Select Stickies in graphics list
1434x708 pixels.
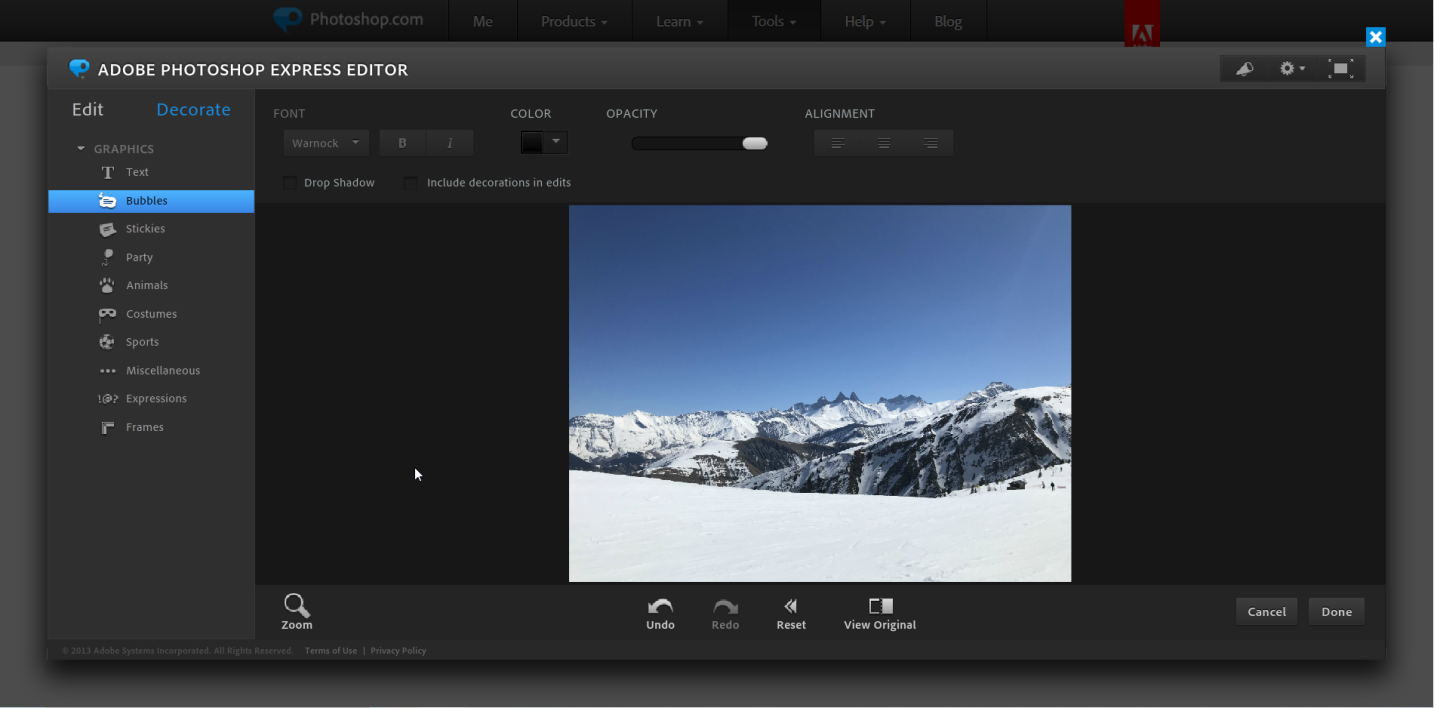[145, 229]
